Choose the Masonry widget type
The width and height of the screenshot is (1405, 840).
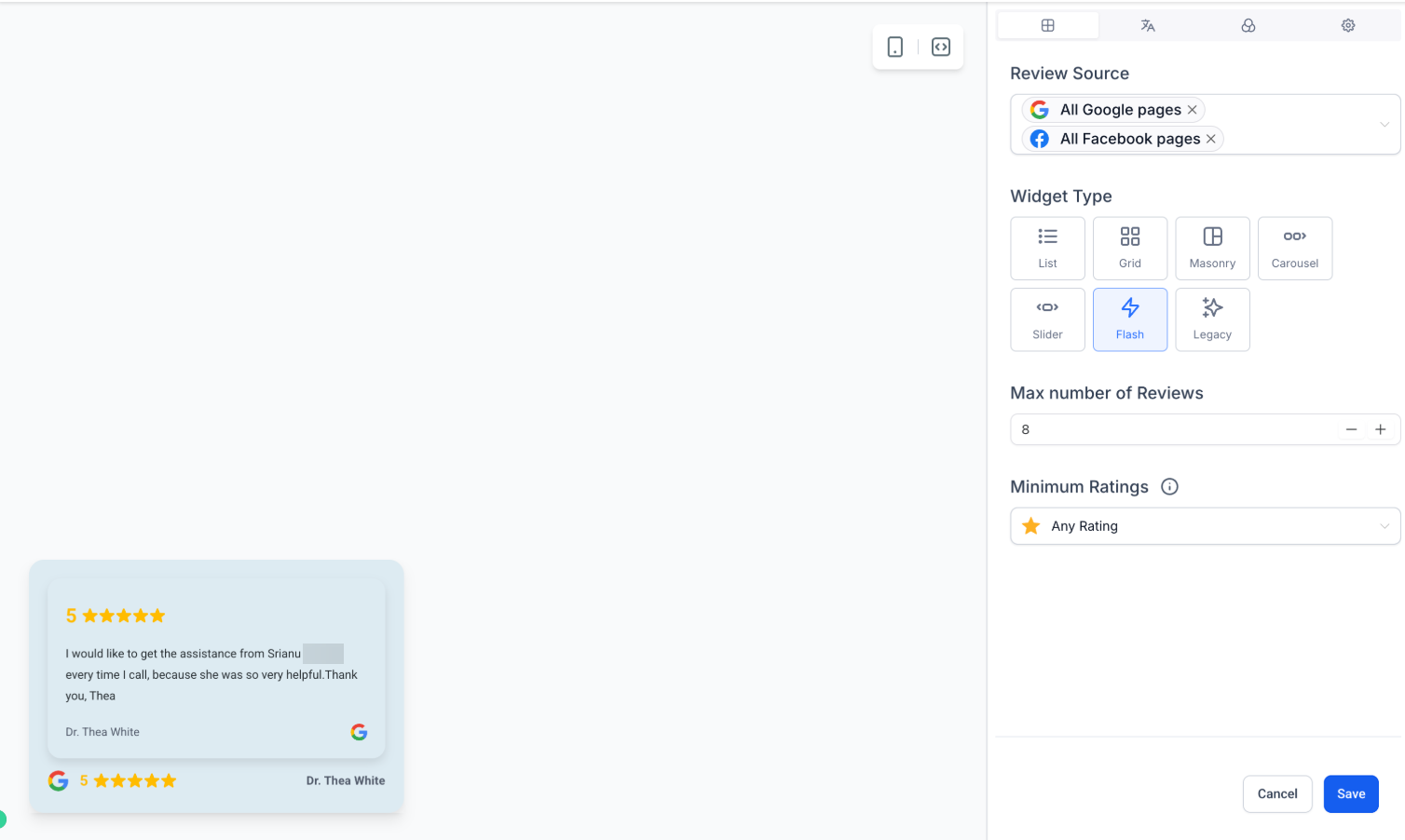tap(1212, 249)
